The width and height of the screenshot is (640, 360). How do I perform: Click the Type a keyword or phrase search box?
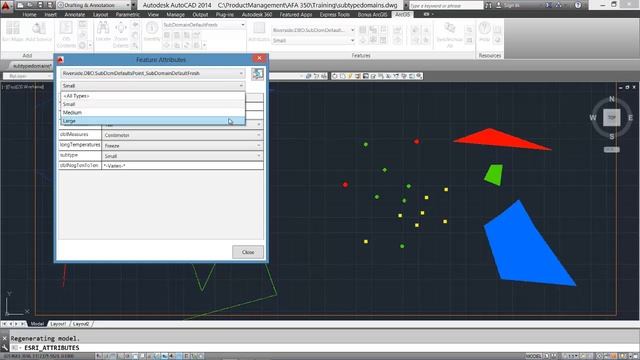446,5
